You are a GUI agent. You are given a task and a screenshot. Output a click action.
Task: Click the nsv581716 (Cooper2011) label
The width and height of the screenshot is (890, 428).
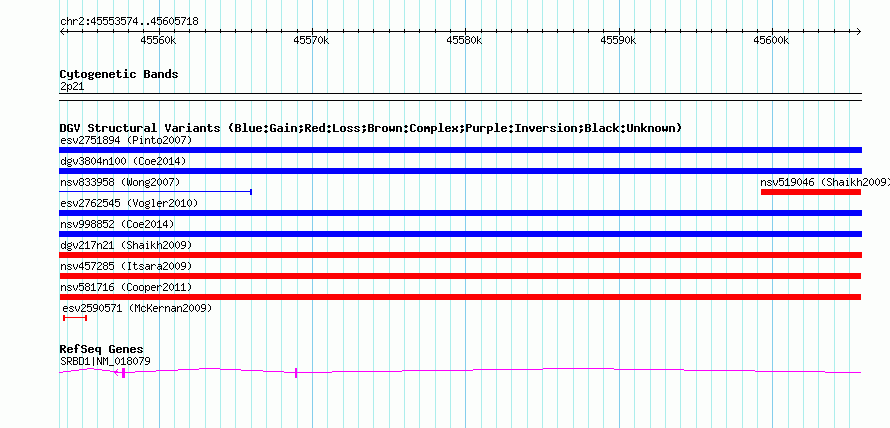[126, 287]
